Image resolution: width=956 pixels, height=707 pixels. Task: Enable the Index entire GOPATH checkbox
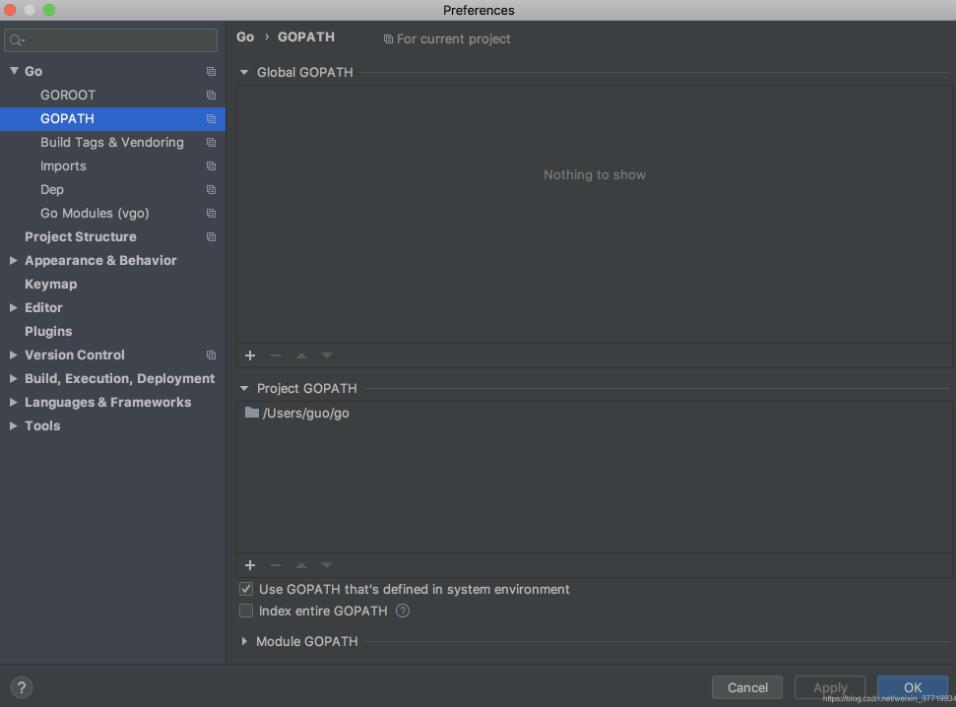click(x=246, y=611)
